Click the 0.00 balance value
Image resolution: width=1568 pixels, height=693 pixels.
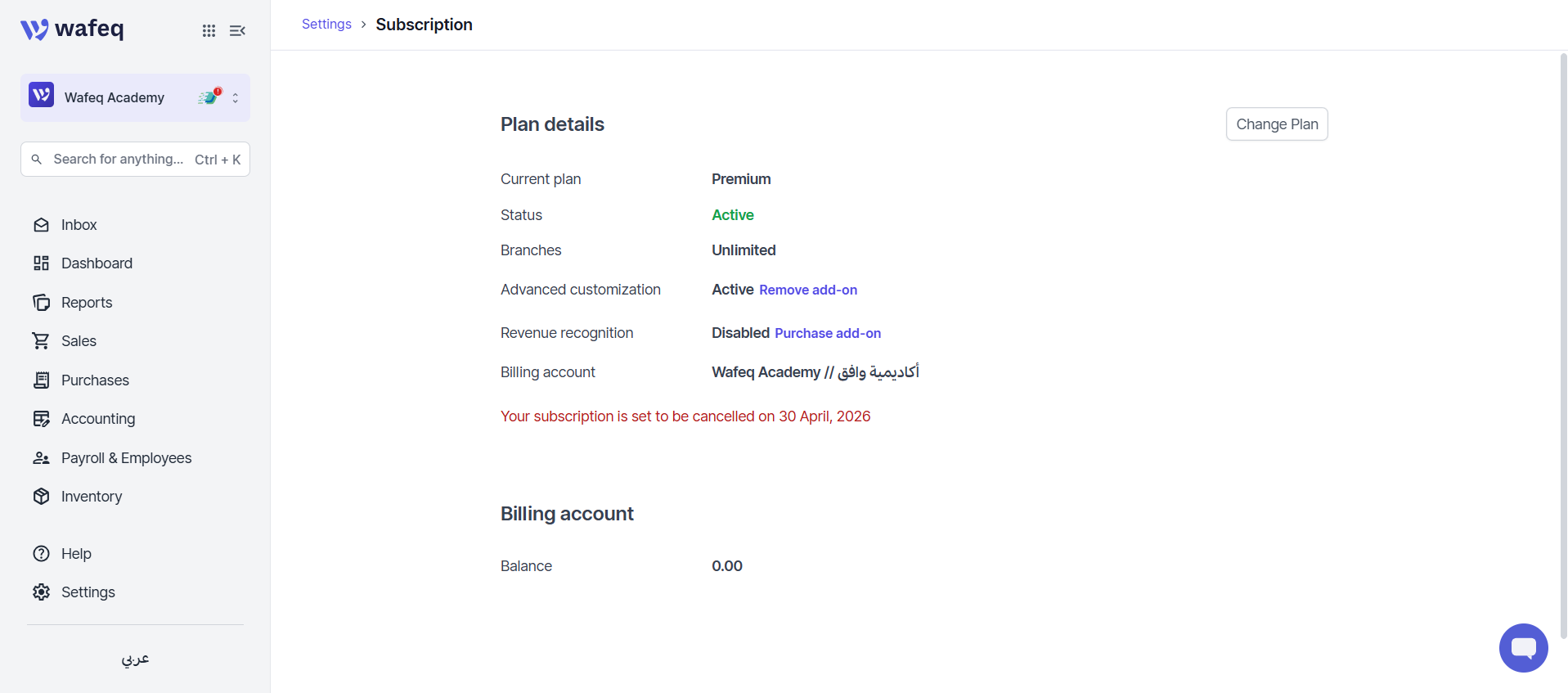pos(727,566)
